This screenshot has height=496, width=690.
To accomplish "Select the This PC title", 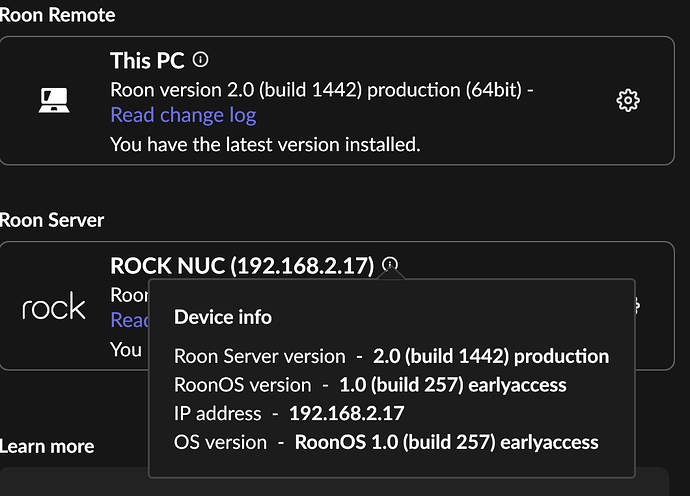I will click(147, 61).
